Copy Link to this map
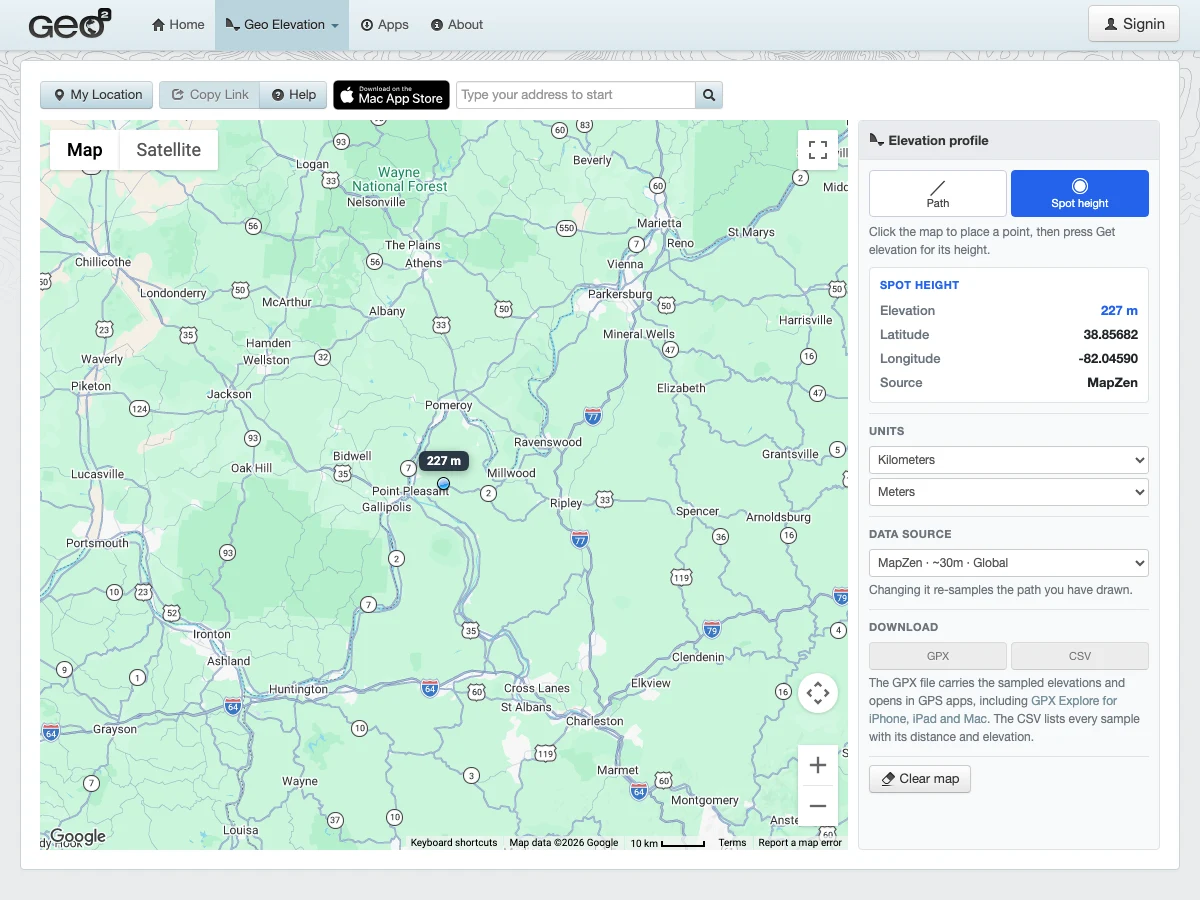This screenshot has height=900, width=1200. 210,95
